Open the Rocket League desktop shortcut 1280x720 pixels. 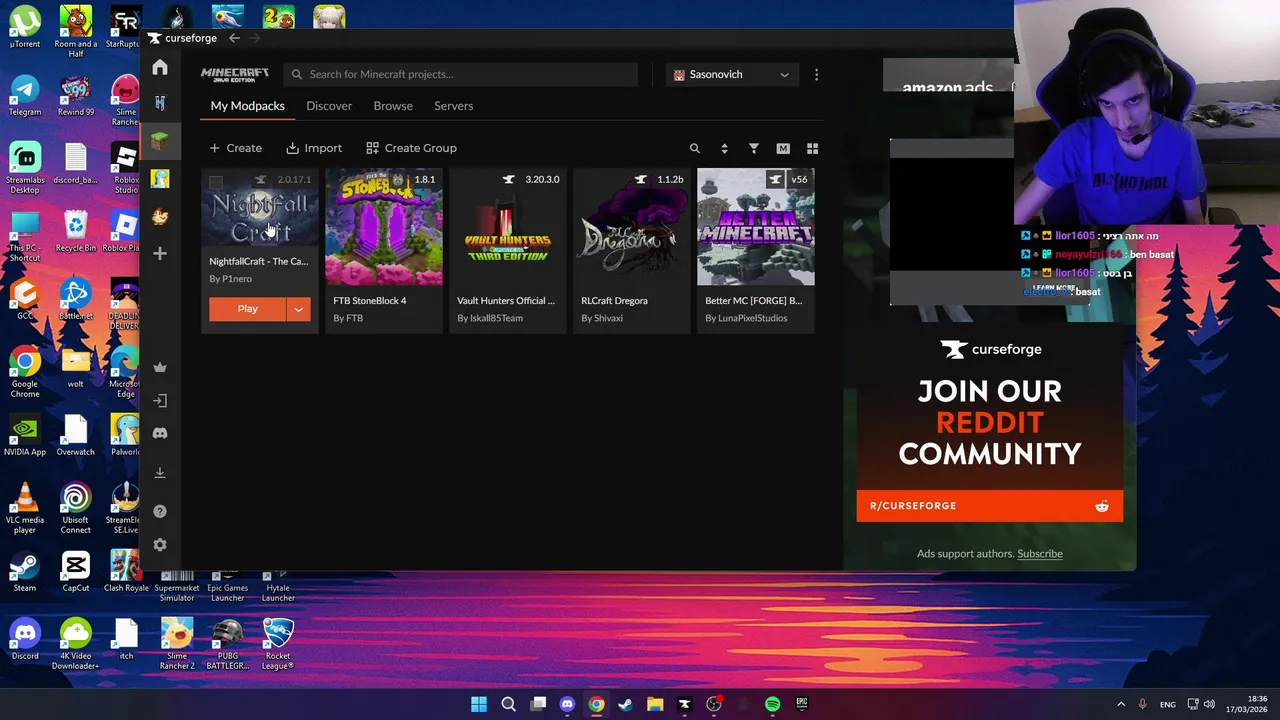pyautogui.click(x=278, y=644)
